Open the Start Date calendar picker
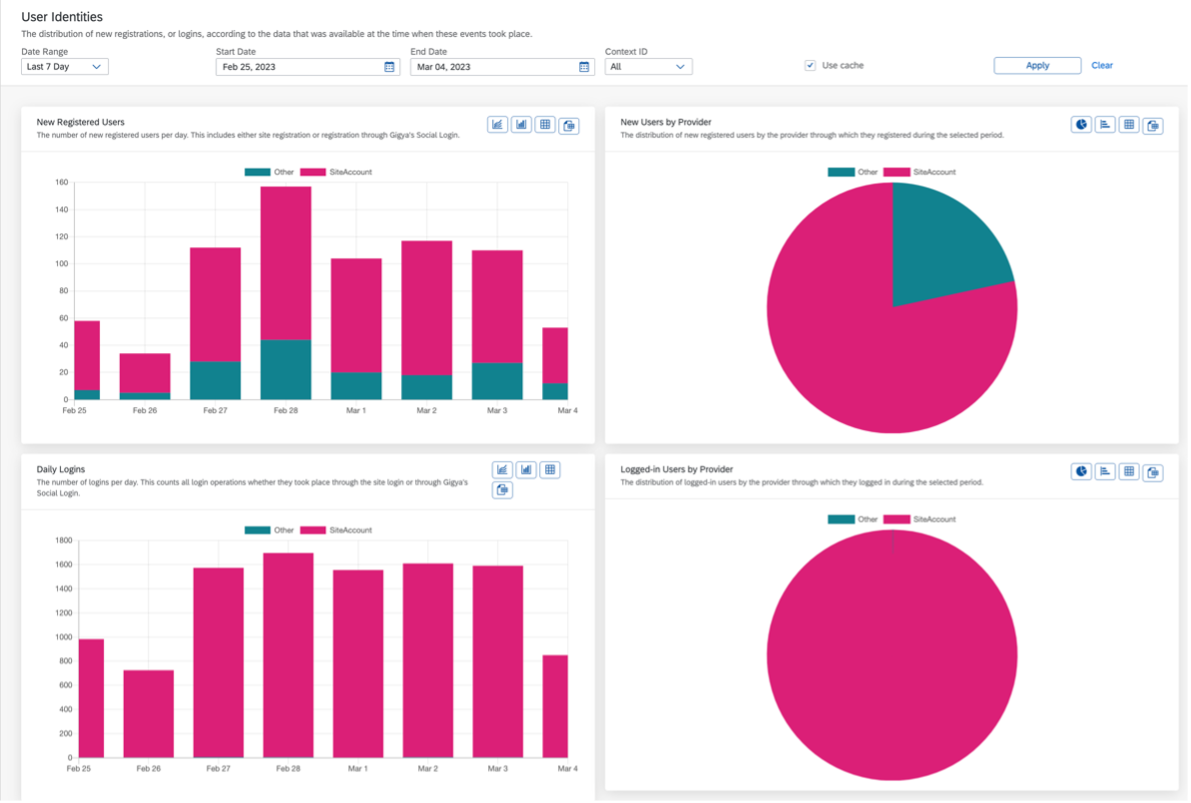 (x=389, y=67)
